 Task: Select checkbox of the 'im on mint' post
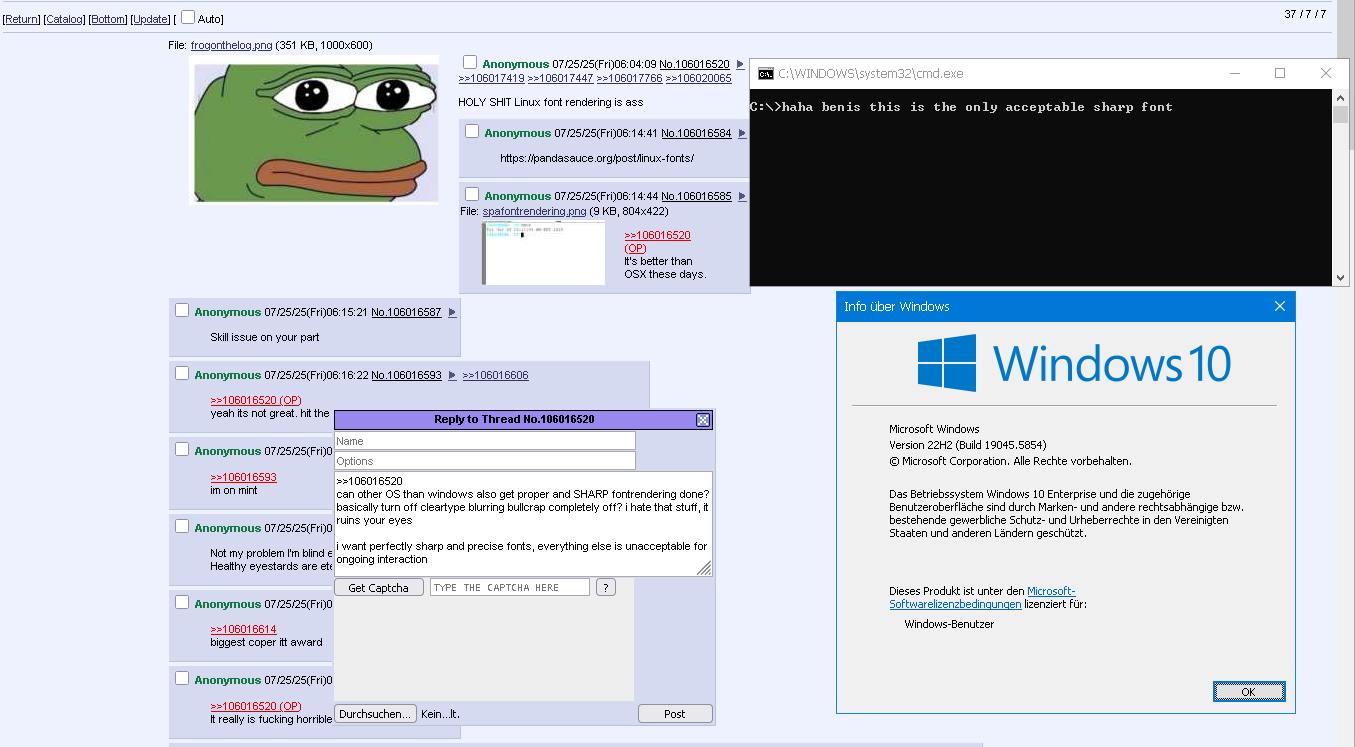click(182, 449)
